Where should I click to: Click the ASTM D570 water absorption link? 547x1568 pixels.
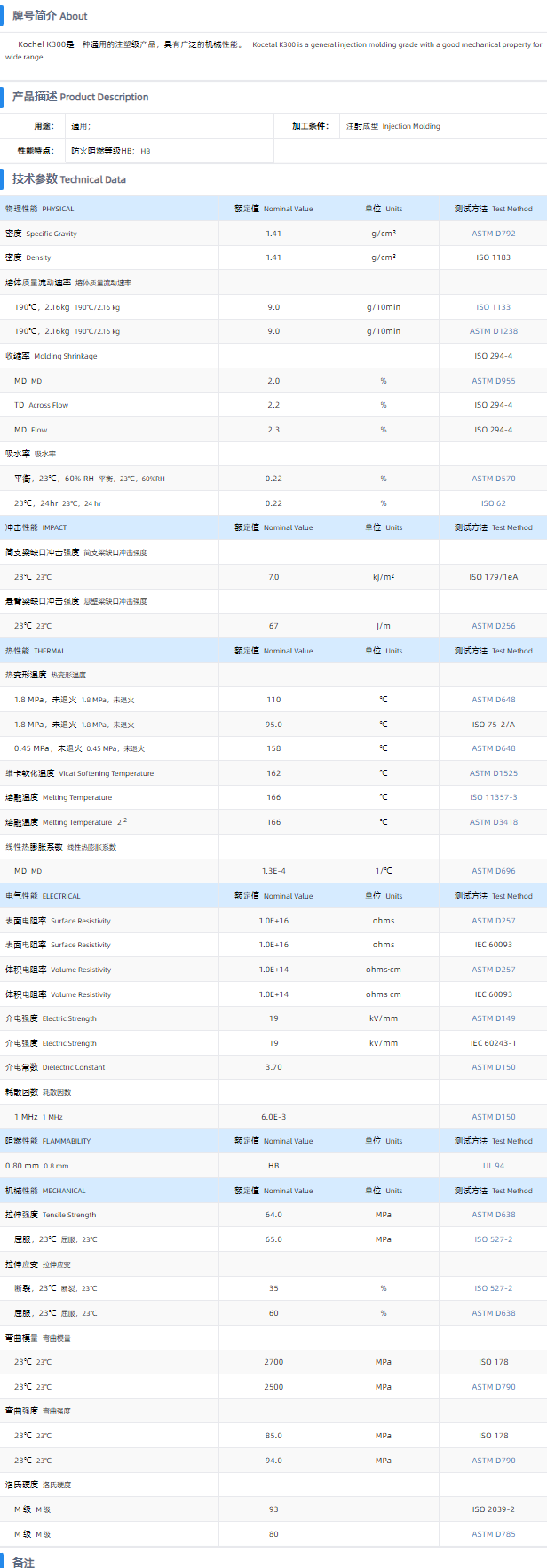(493, 479)
